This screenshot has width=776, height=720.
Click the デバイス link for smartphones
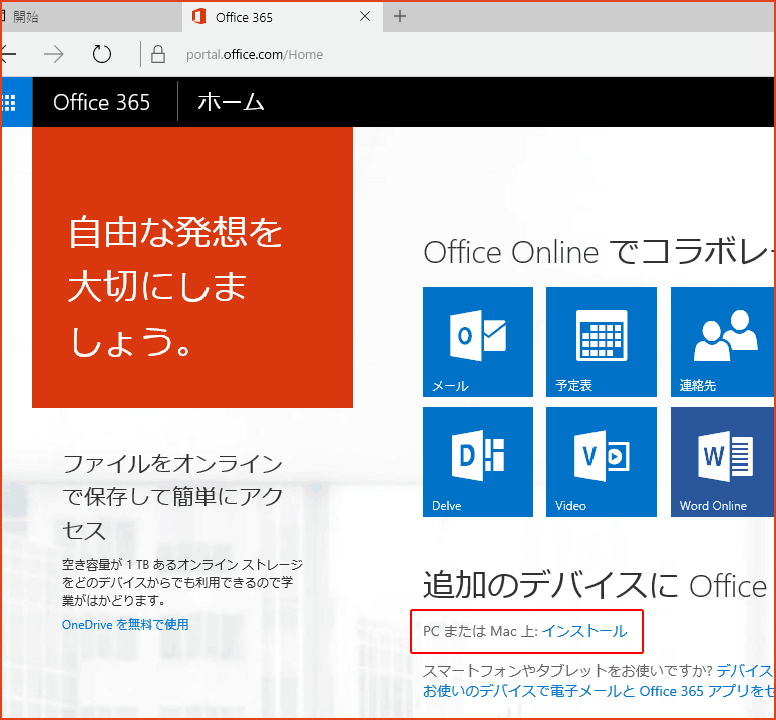tap(745, 671)
